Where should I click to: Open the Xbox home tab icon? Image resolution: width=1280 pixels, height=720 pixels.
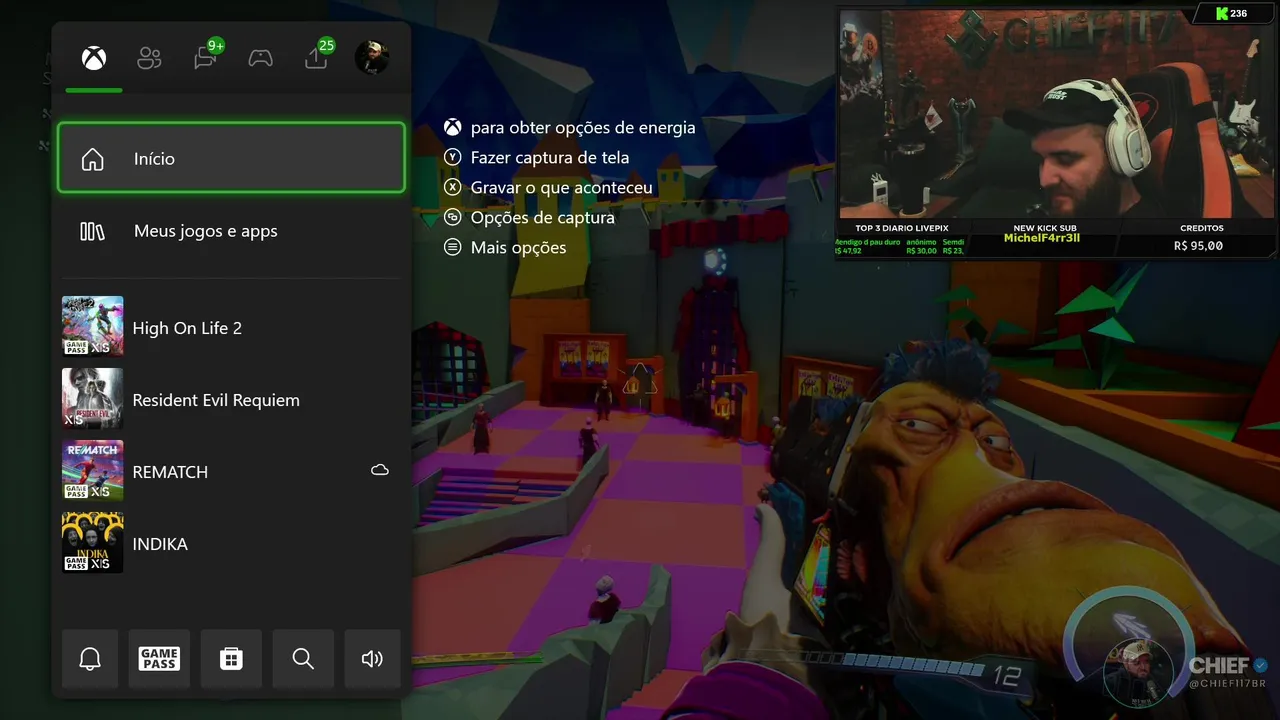pyautogui.click(x=94, y=58)
